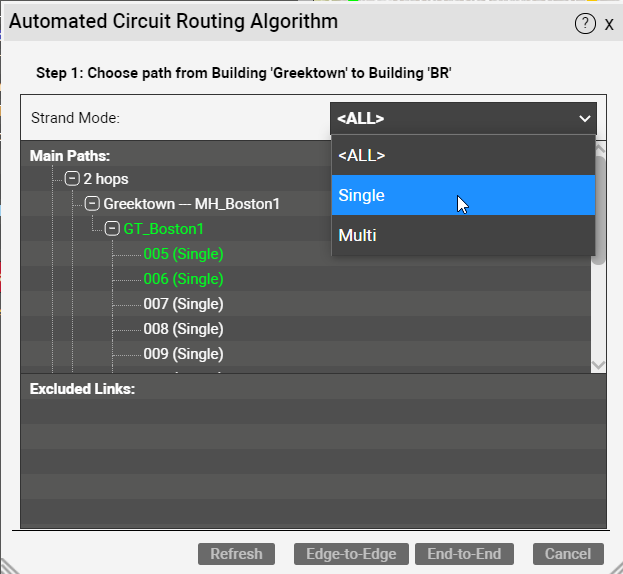This screenshot has width=623, height=574.
Task: Select strand 008 (Single)
Action: [183, 329]
